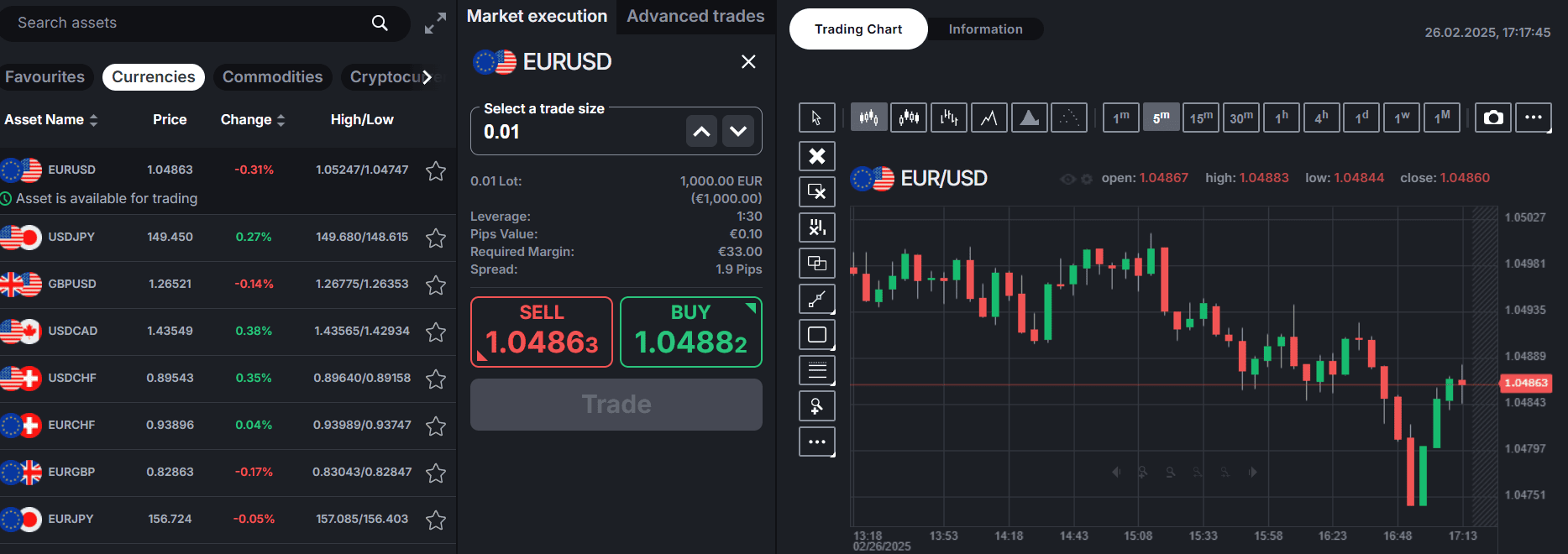This screenshot has height=554, width=1568.
Task: Add GBPUSD to favourites
Action: point(436,285)
